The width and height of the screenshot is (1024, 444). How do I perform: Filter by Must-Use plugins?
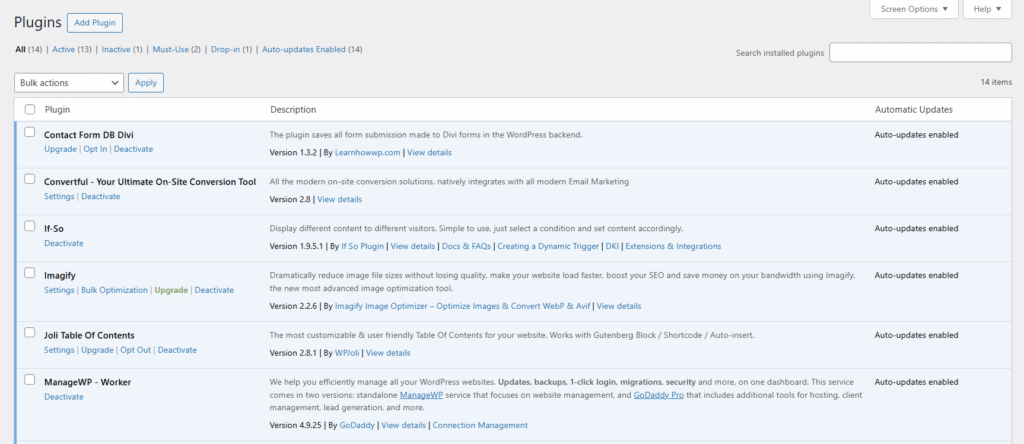(x=170, y=49)
